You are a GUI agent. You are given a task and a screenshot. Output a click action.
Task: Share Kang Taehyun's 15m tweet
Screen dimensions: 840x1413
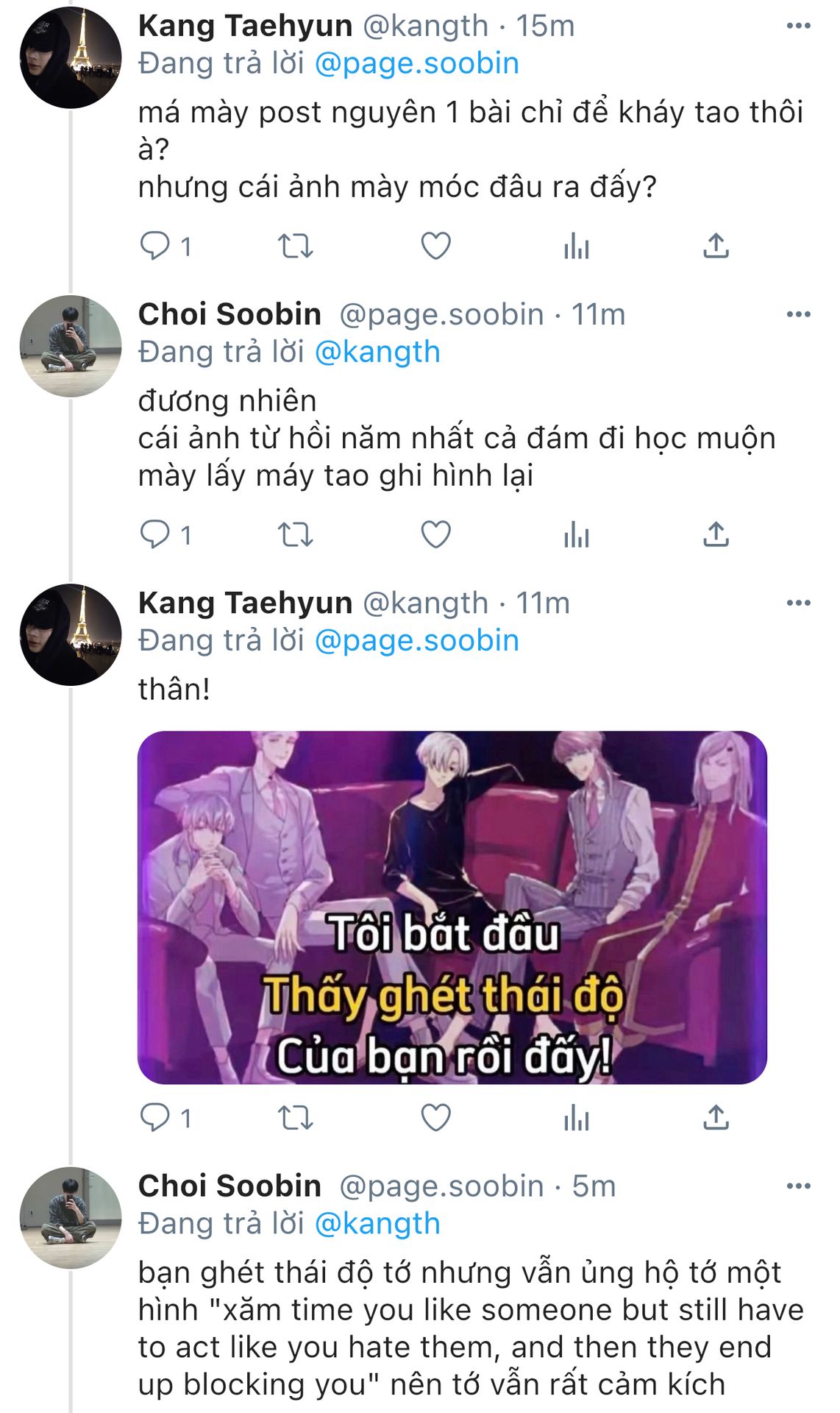tap(716, 246)
